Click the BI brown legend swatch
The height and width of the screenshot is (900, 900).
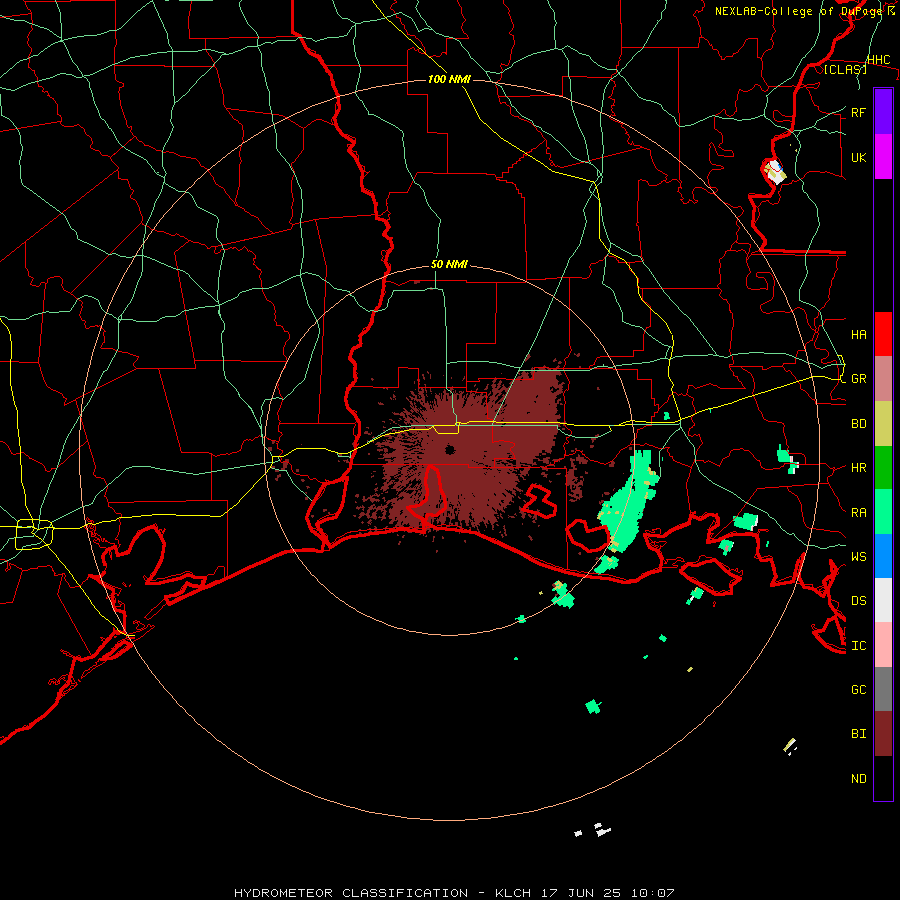pos(883,734)
